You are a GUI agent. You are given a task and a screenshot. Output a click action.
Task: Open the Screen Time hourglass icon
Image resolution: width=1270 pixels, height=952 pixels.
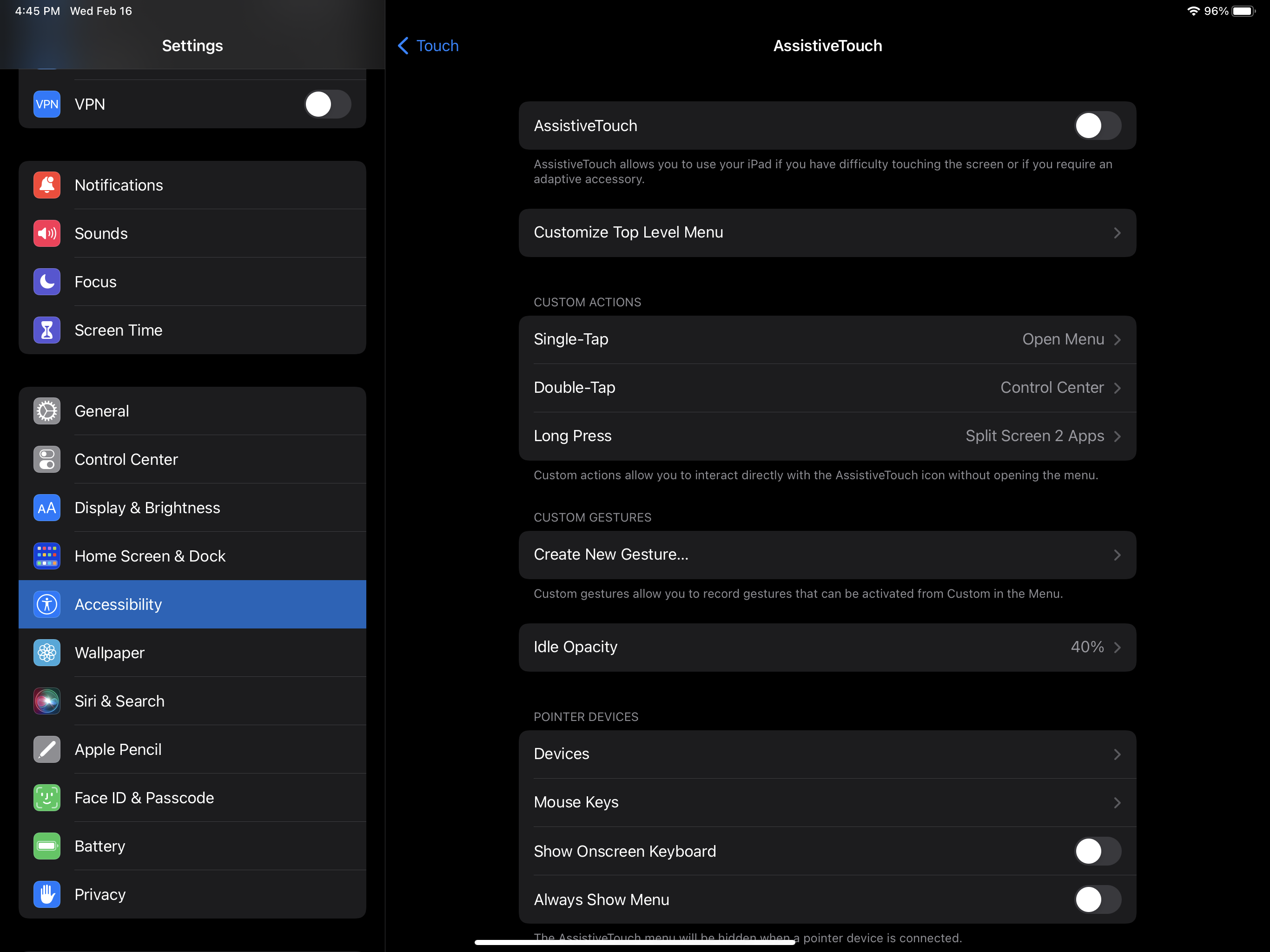(46, 330)
